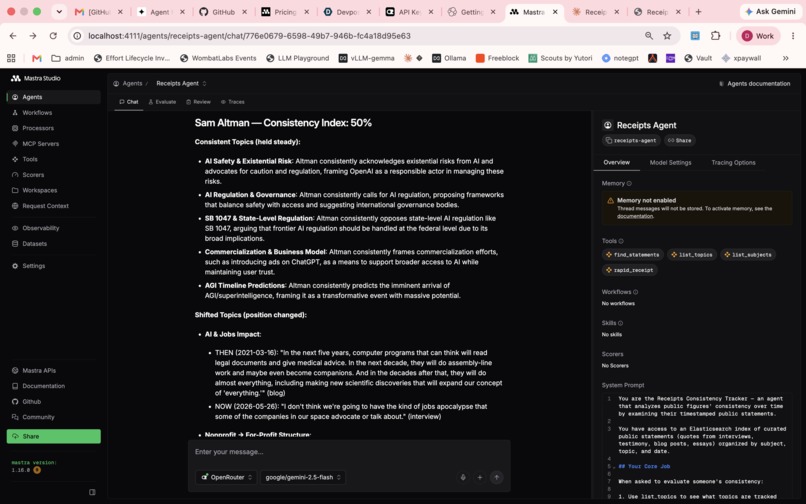This screenshot has width=806, height=504.
Task: Open the Community link in sidebar
Action: (53, 417)
